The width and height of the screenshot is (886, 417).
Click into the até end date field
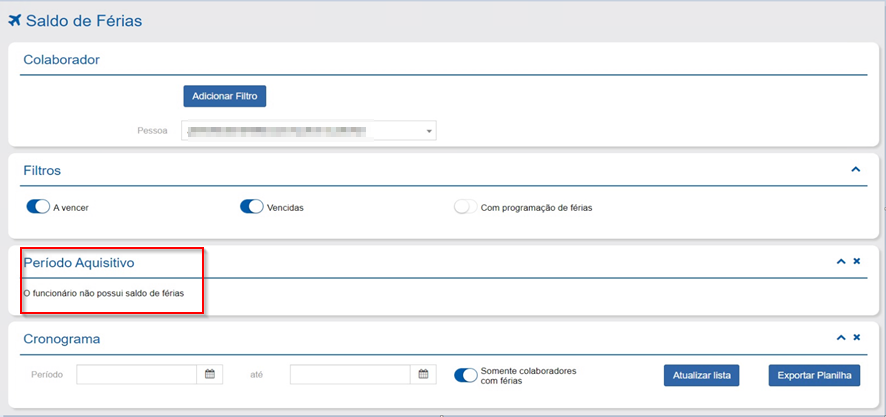coord(350,374)
